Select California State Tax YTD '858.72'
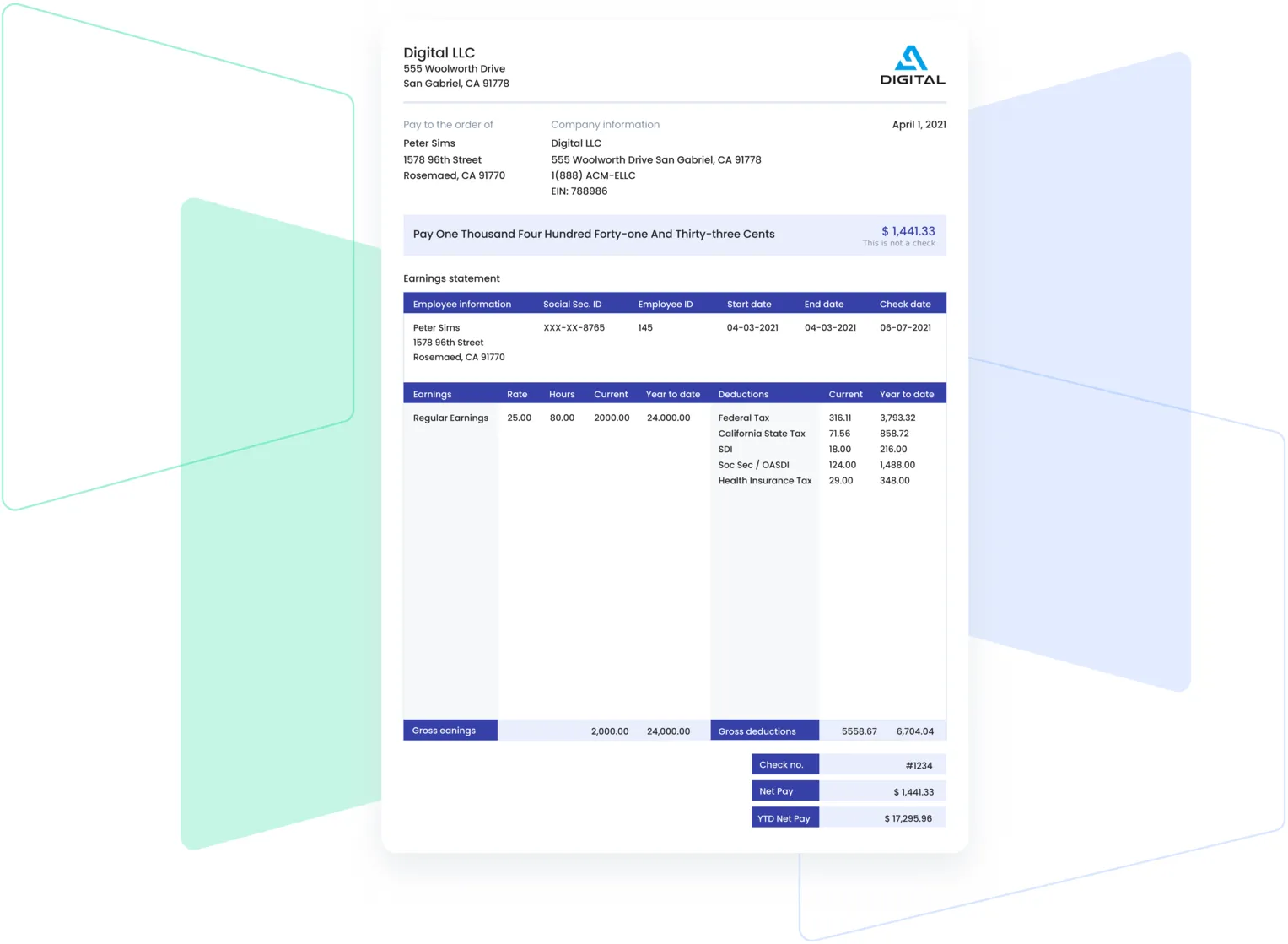Image resolution: width=1288 pixels, height=944 pixels. pyautogui.click(x=894, y=434)
